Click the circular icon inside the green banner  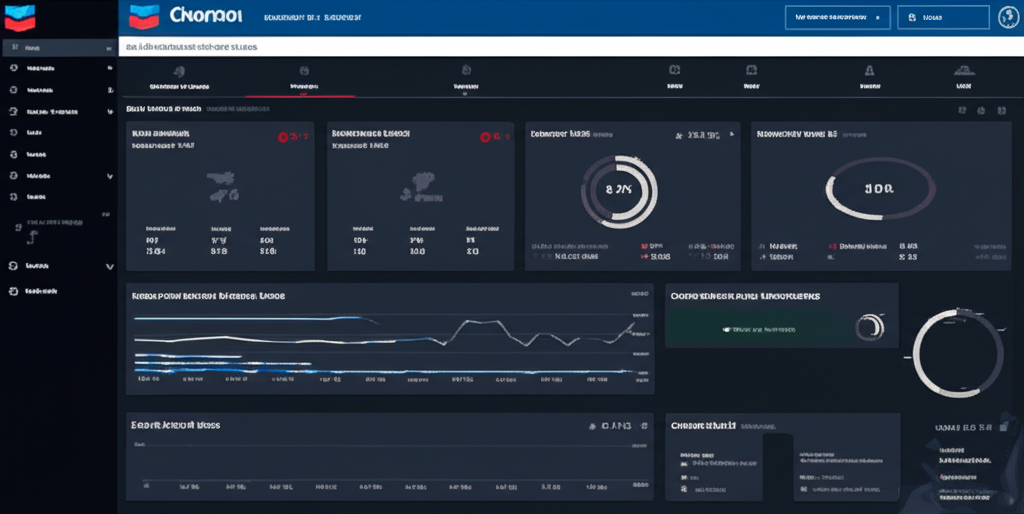tap(869, 326)
